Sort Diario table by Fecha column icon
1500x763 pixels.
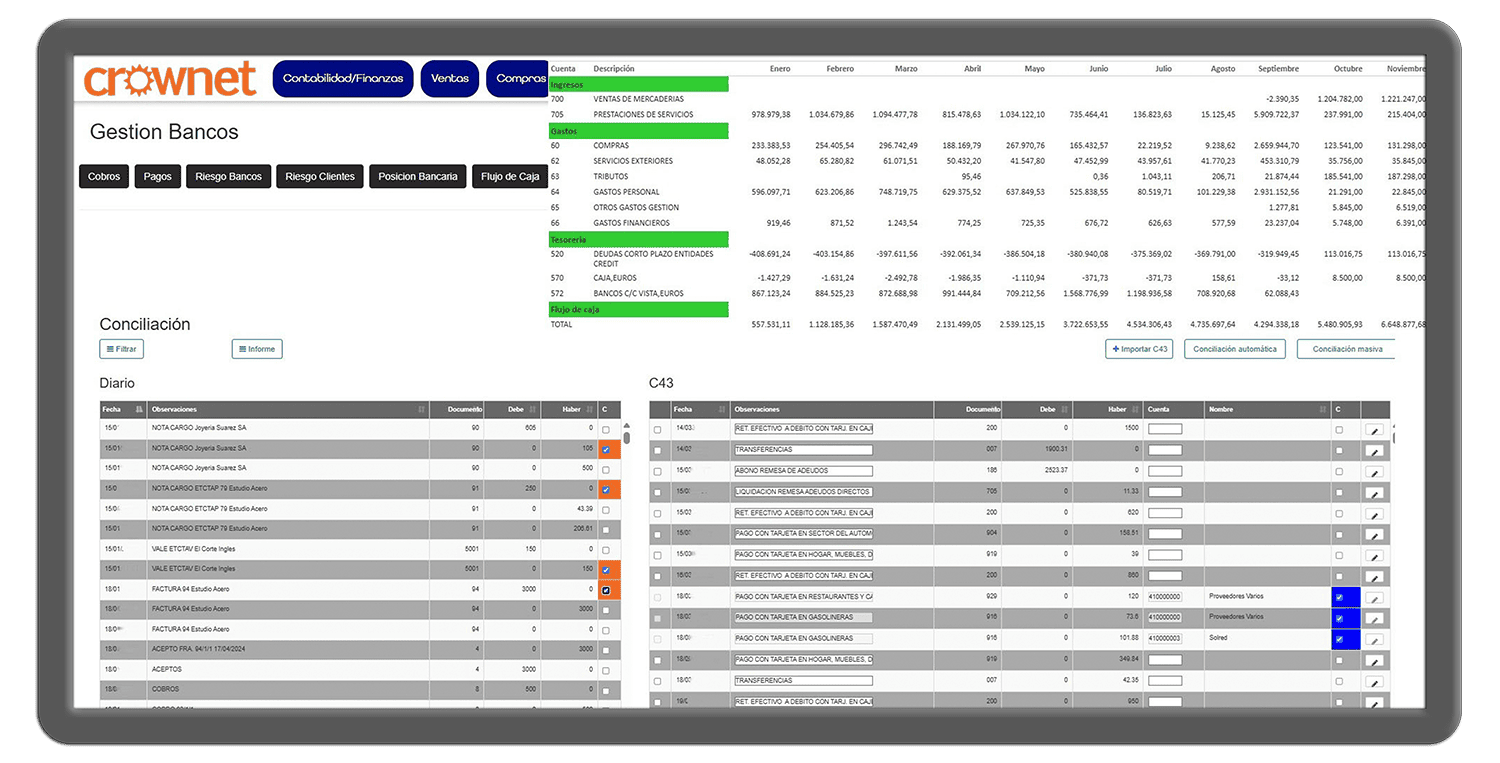pos(138,409)
